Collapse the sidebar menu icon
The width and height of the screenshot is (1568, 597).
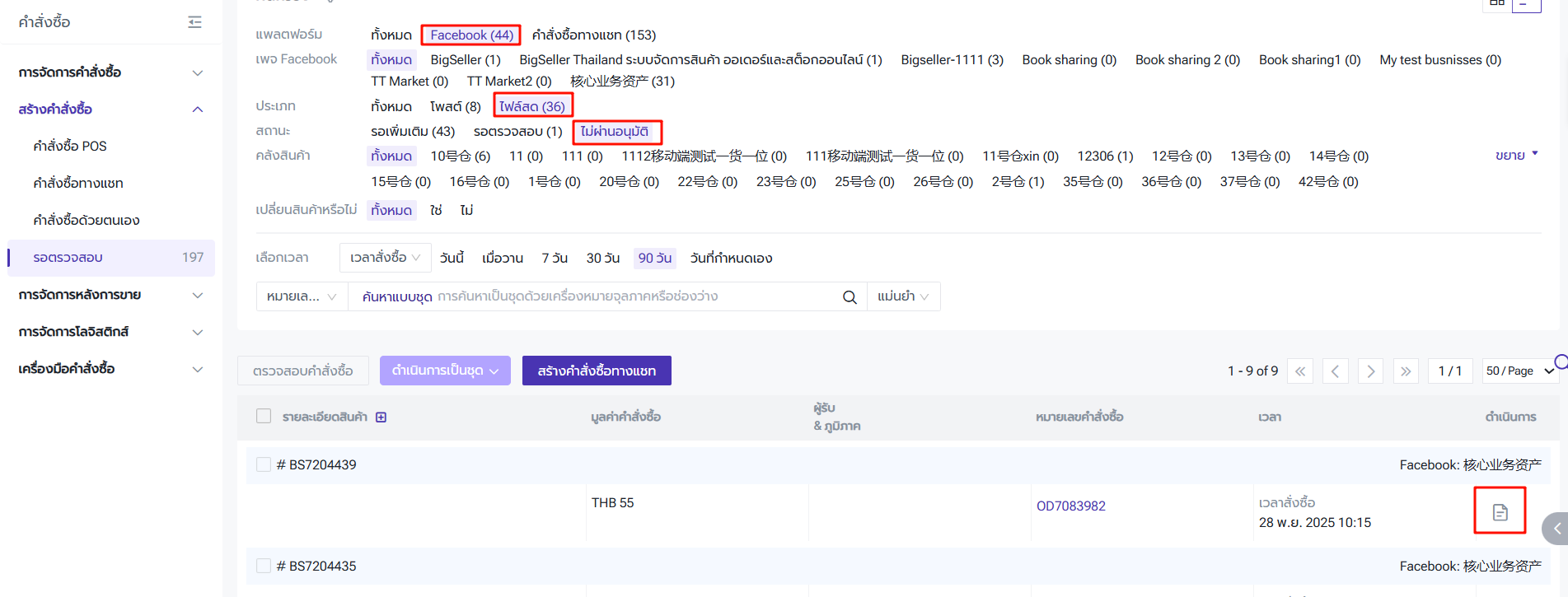(x=194, y=22)
